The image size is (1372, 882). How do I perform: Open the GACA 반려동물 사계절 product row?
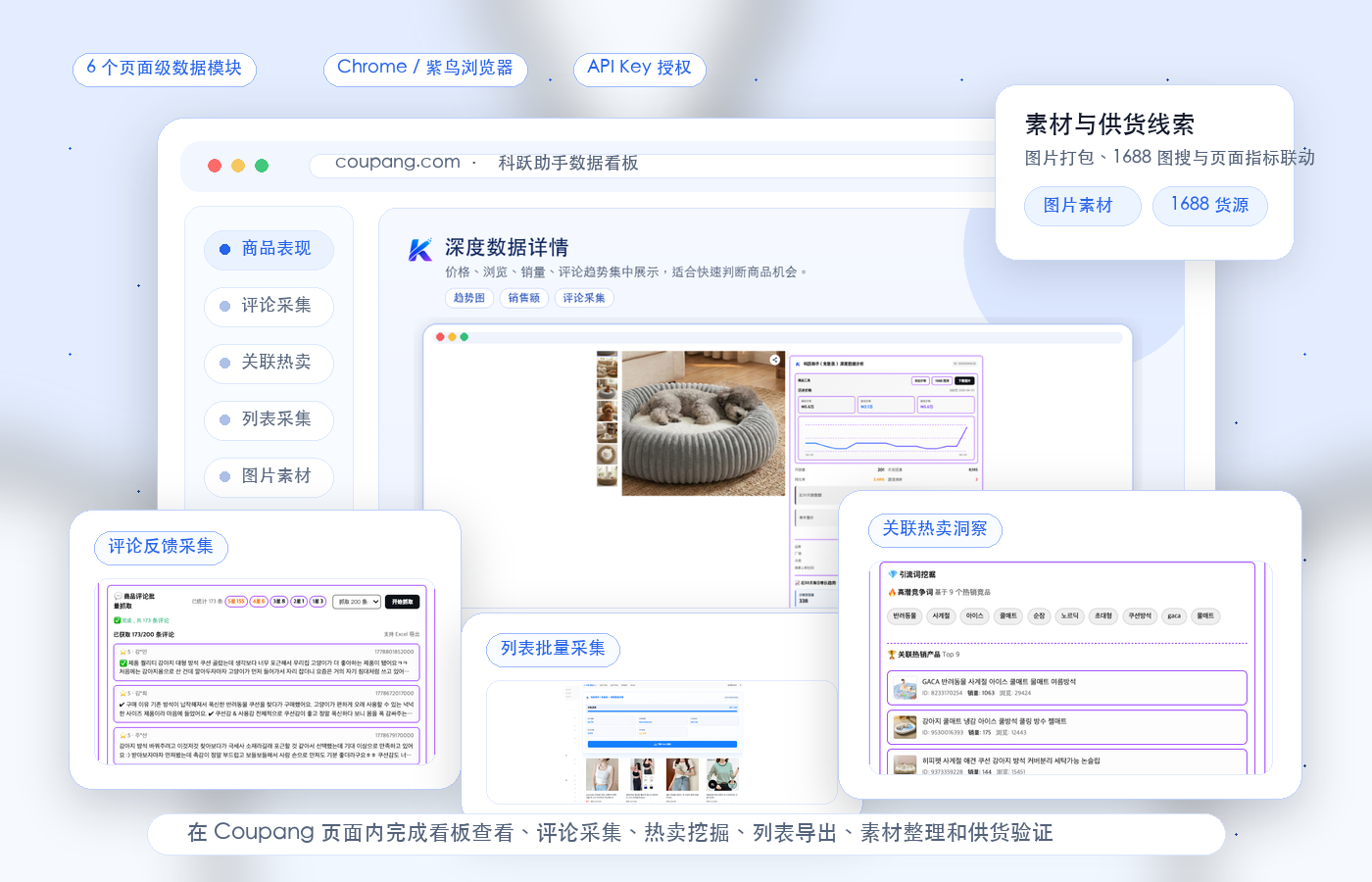1067,688
